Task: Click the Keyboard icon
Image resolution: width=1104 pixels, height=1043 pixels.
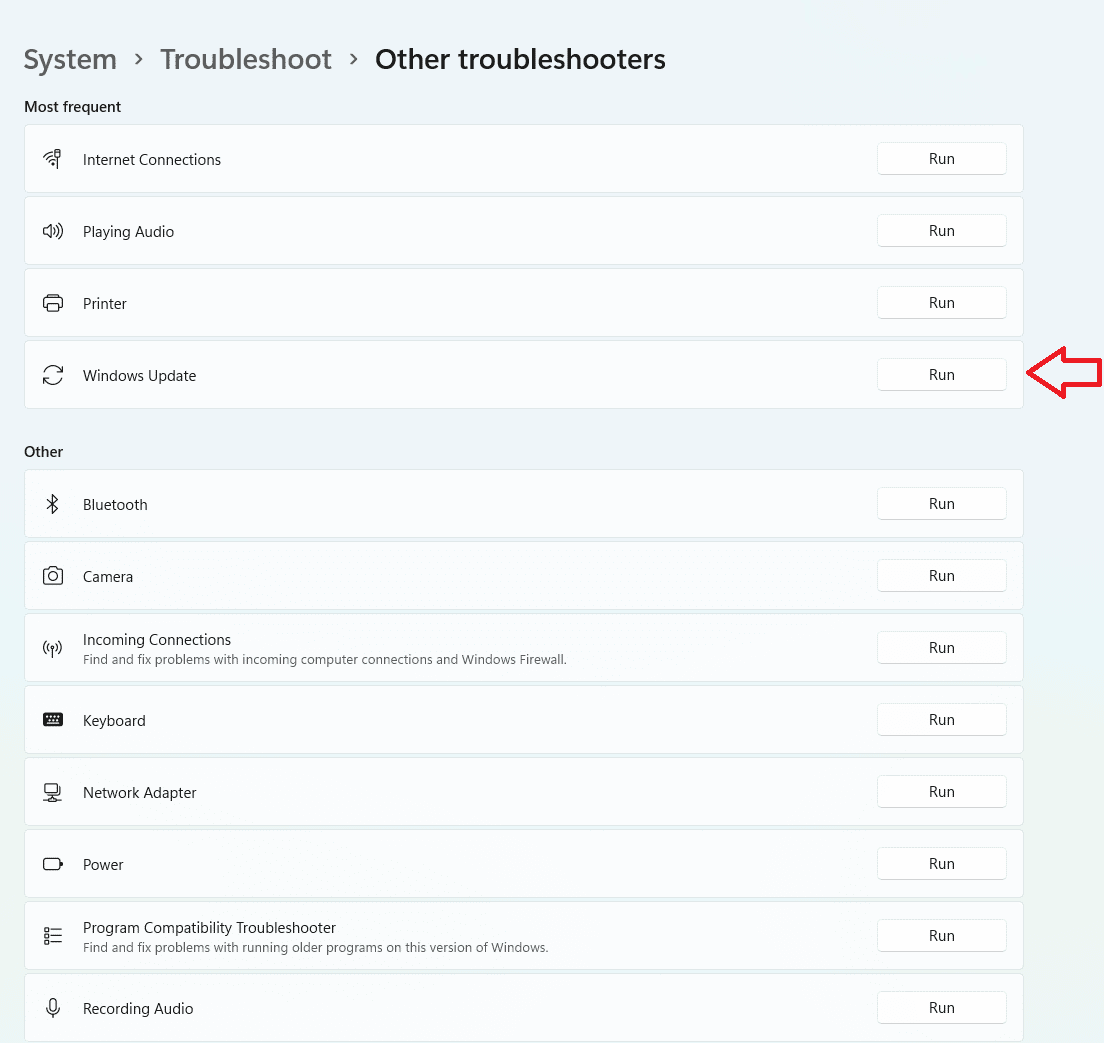Action: [x=53, y=720]
